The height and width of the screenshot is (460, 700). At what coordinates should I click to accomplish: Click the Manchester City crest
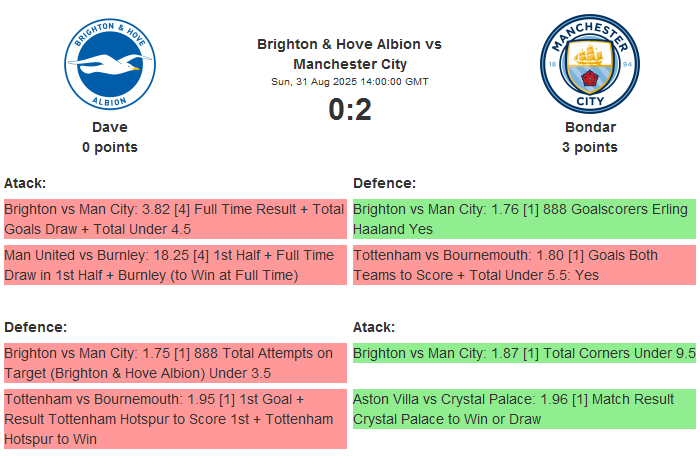click(x=589, y=64)
